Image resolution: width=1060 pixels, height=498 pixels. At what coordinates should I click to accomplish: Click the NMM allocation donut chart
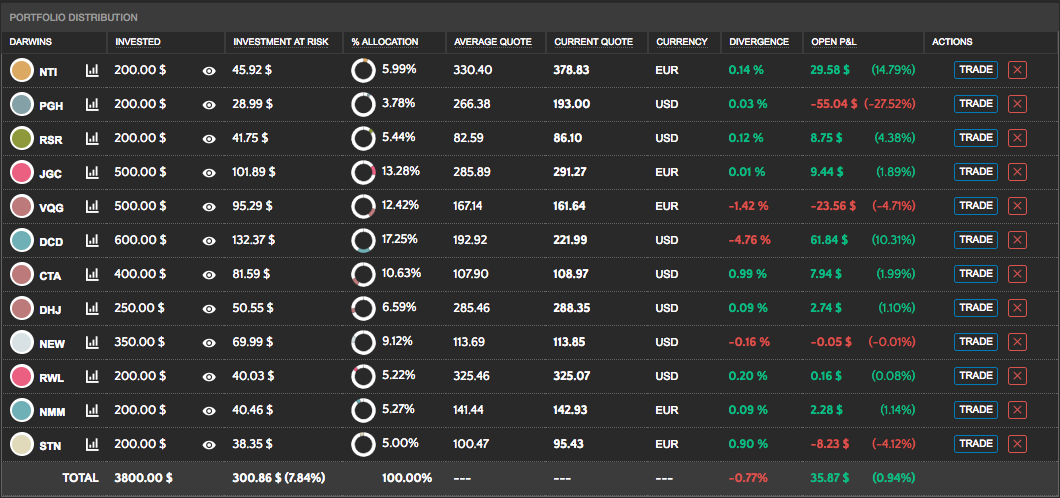coord(363,410)
